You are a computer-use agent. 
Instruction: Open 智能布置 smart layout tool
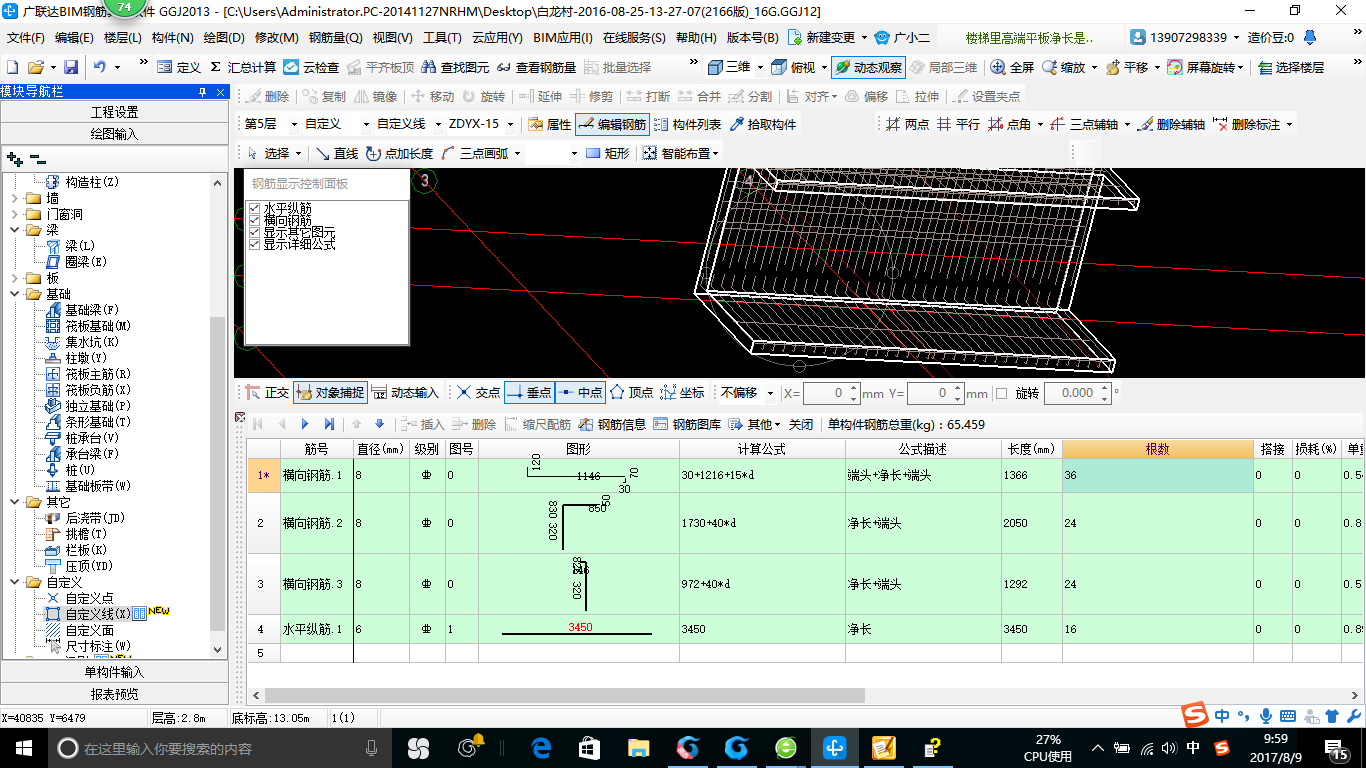tap(679, 153)
